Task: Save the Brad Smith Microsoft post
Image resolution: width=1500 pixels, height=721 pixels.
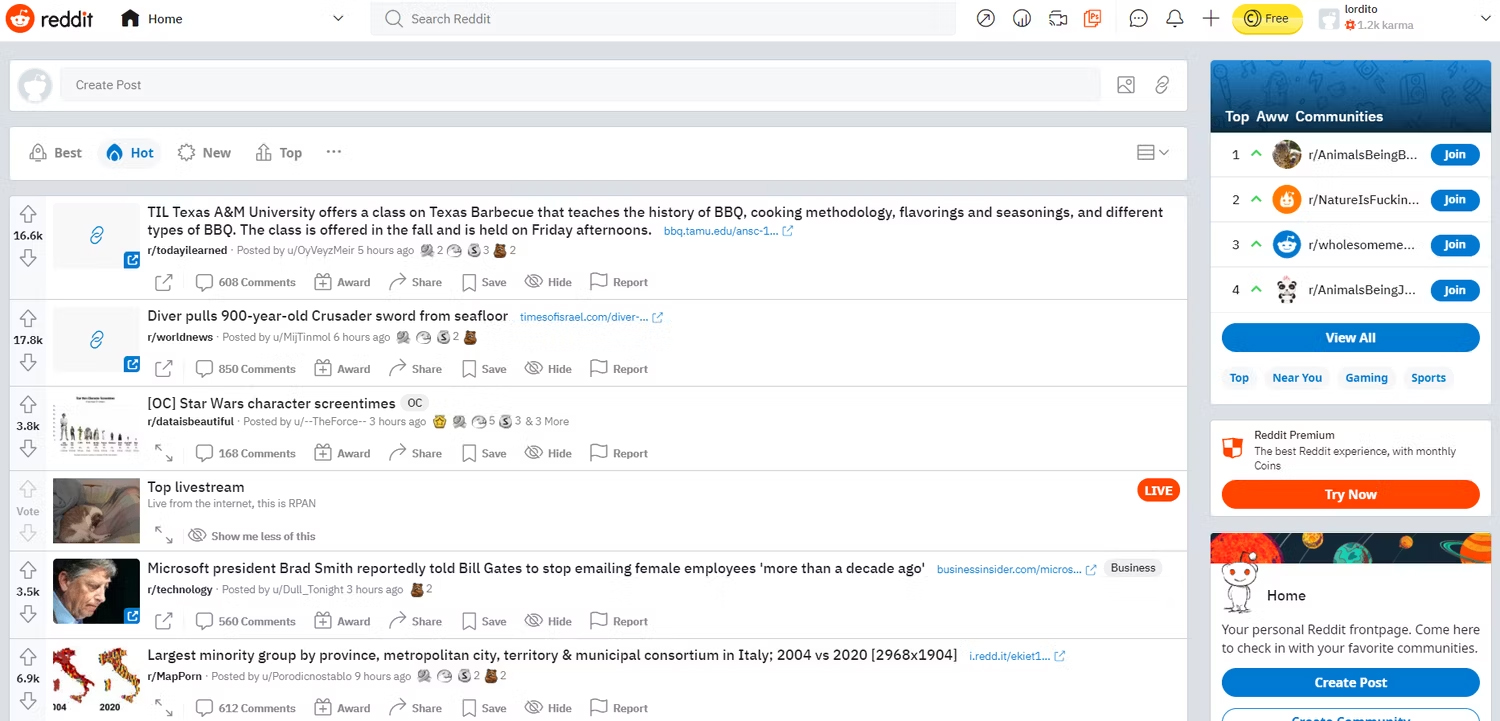Action: (x=483, y=620)
